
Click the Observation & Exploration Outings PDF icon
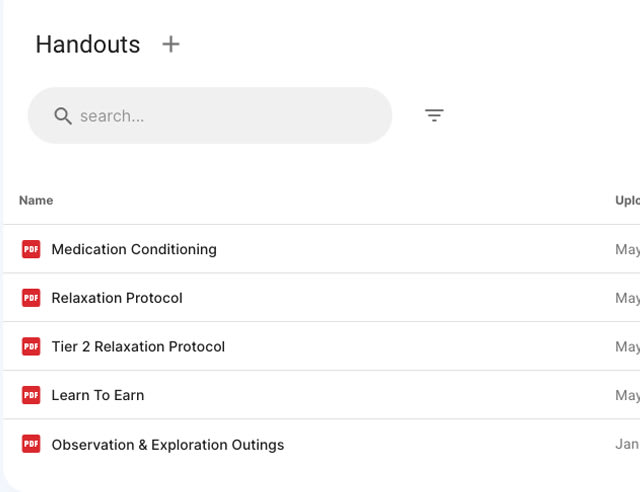click(31, 444)
